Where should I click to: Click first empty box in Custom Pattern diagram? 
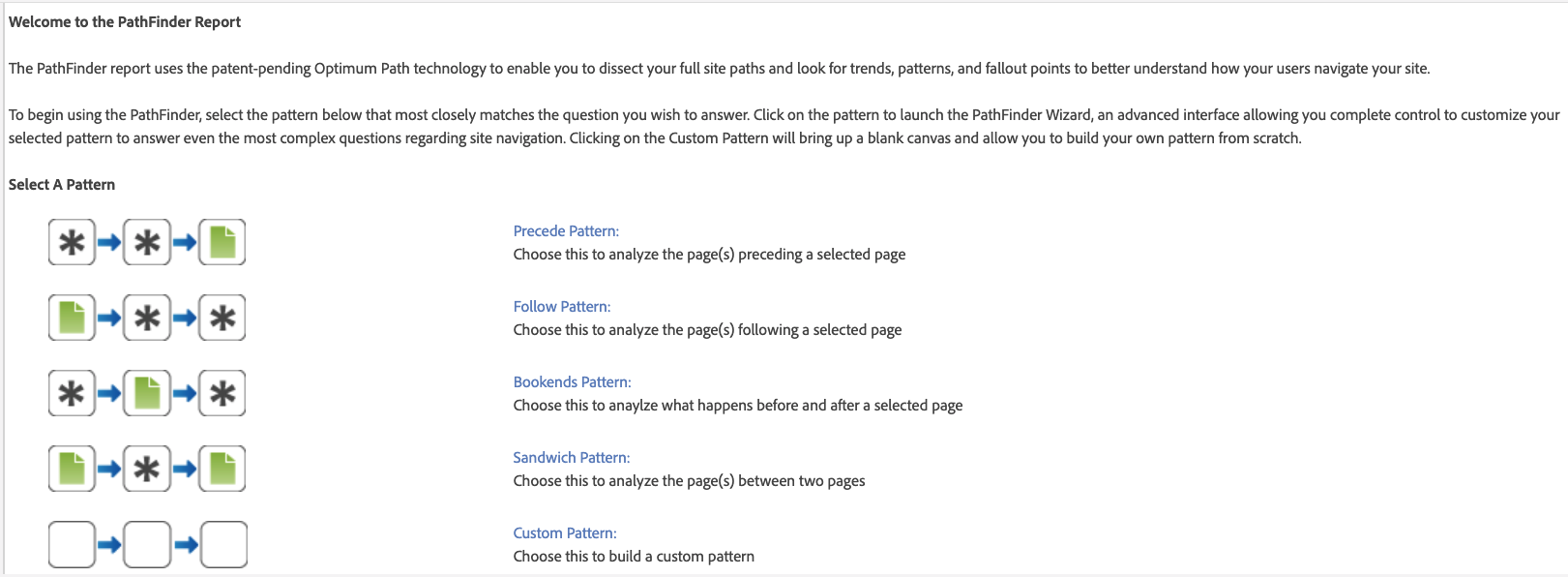(x=72, y=544)
